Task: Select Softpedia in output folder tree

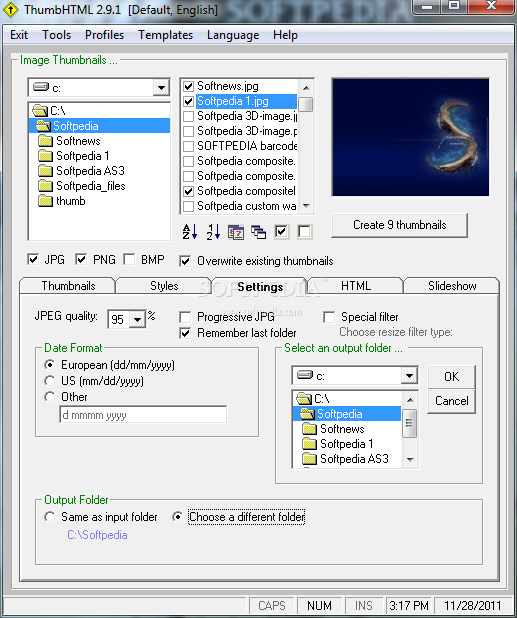Action: tap(347, 414)
